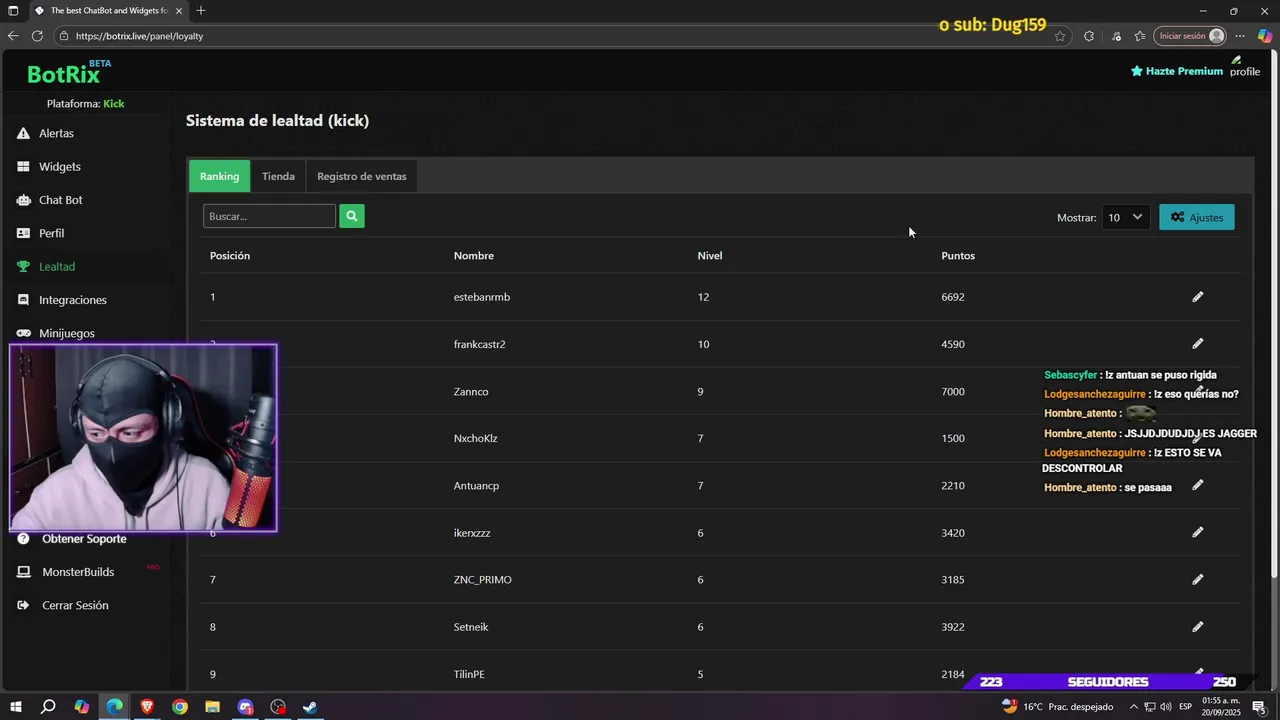Click the Puntos column header
1280x720 pixels.
coord(958,256)
